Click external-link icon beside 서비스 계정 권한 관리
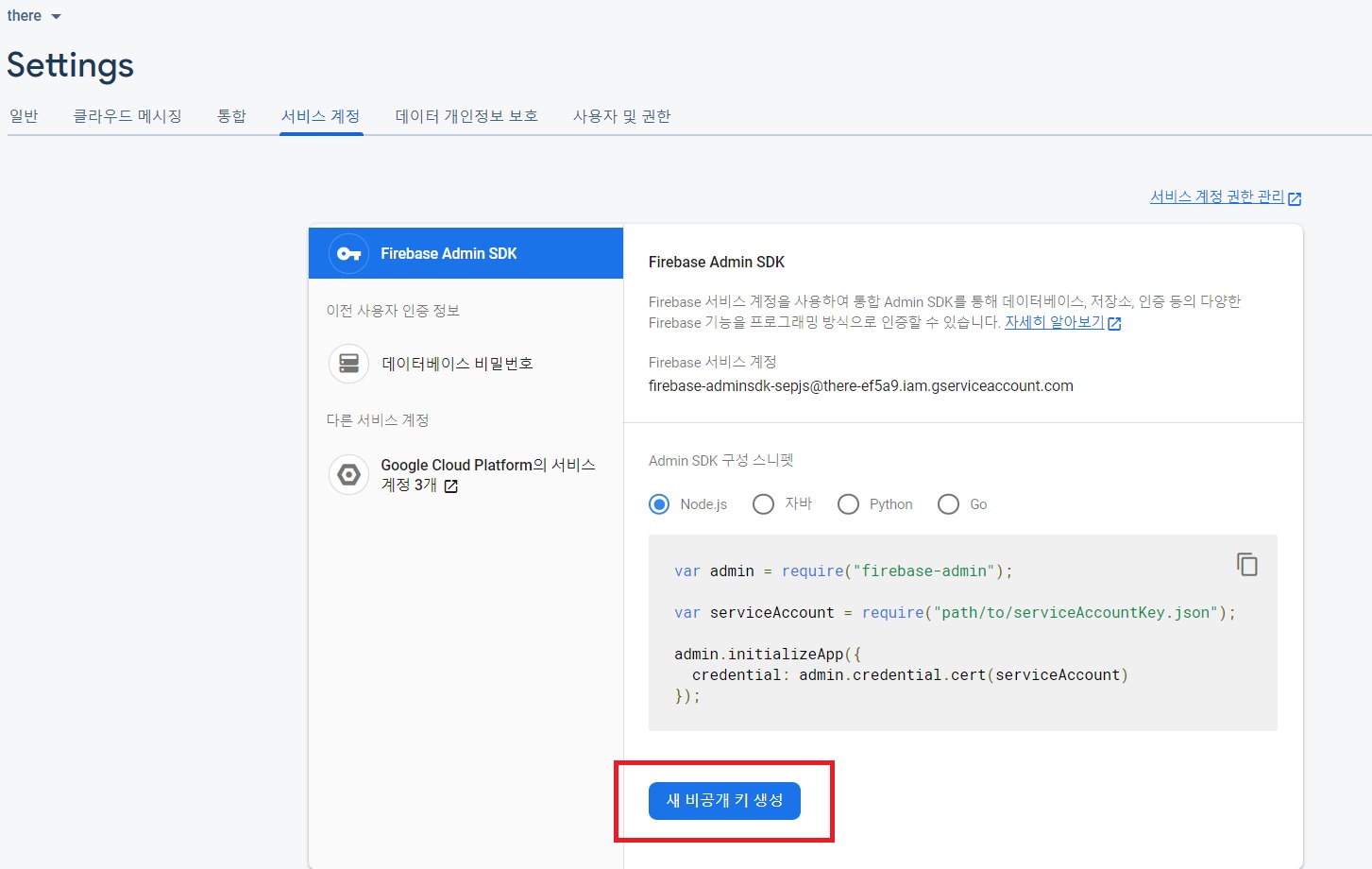Screen dimensions: 1372x869 [1295, 198]
